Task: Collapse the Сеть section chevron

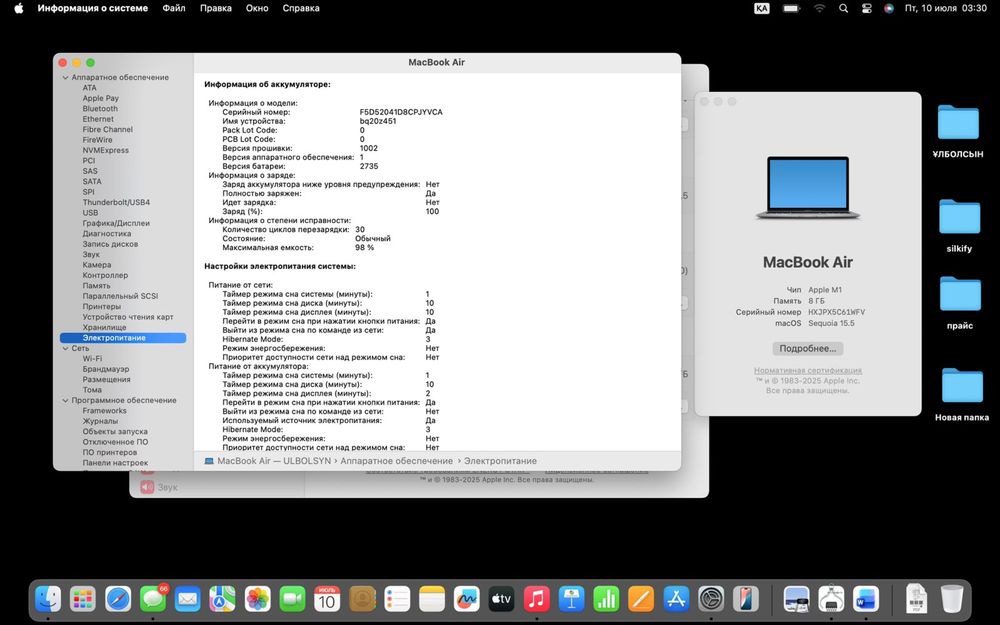Action: coord(65,349)
